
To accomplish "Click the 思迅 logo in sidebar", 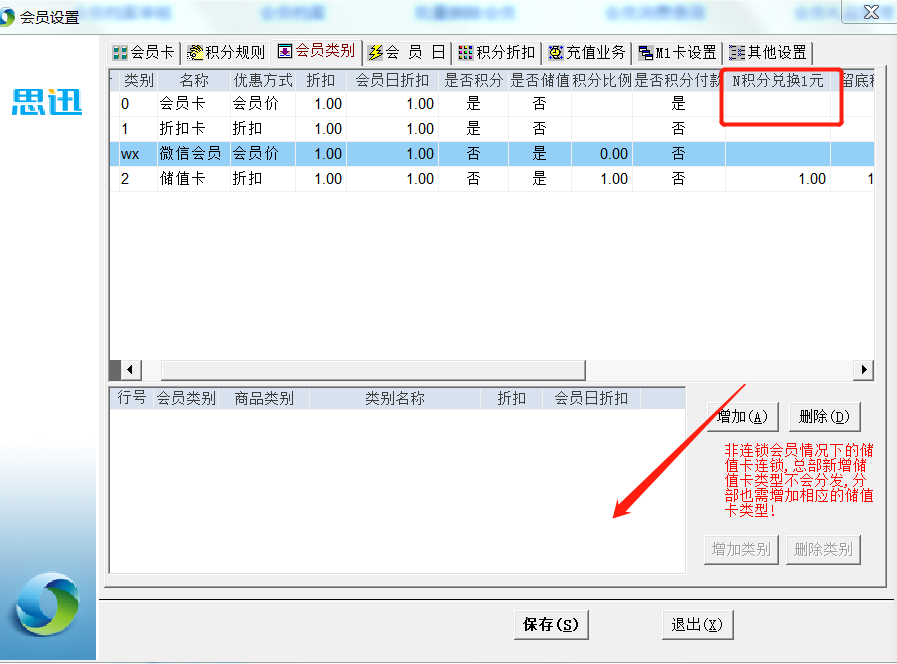I will (47, 102).
